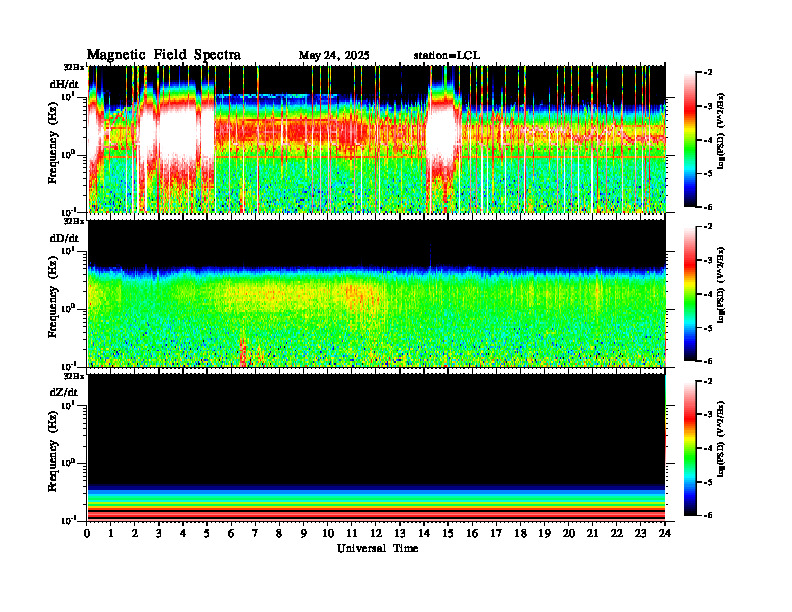Click hour 14 tick label on time axis

(x=424, y=534)
